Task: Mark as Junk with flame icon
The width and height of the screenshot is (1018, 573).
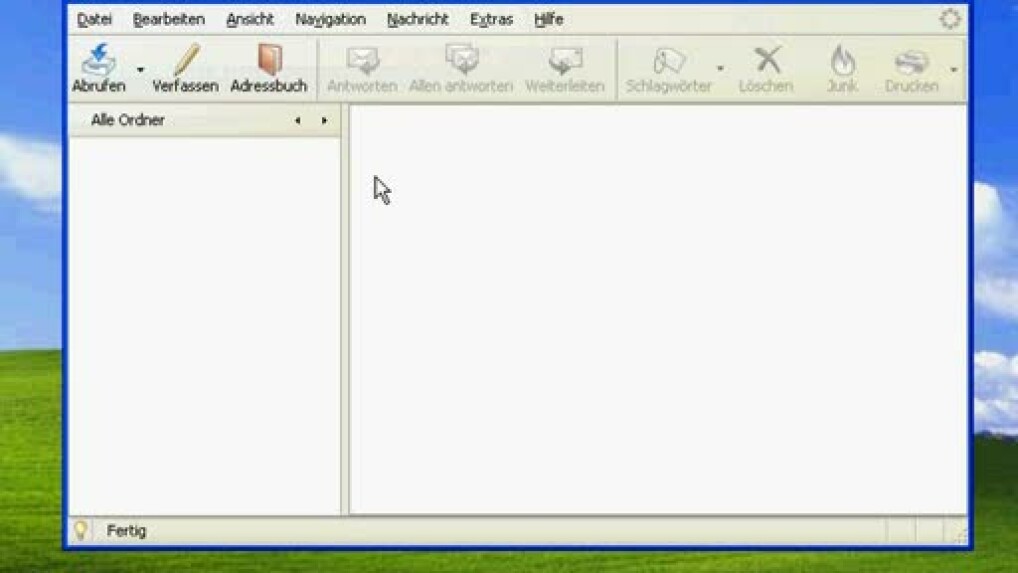Action: tap(842, 61)
